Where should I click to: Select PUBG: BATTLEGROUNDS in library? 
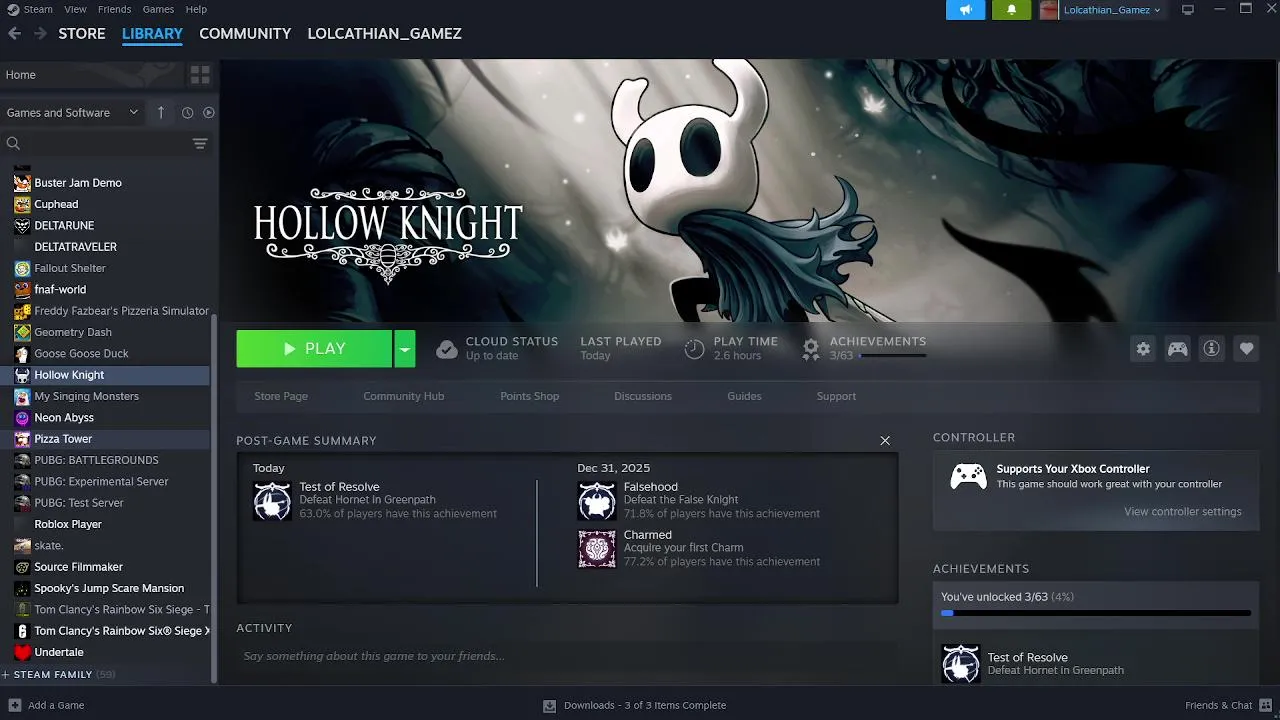coord(106,460)
